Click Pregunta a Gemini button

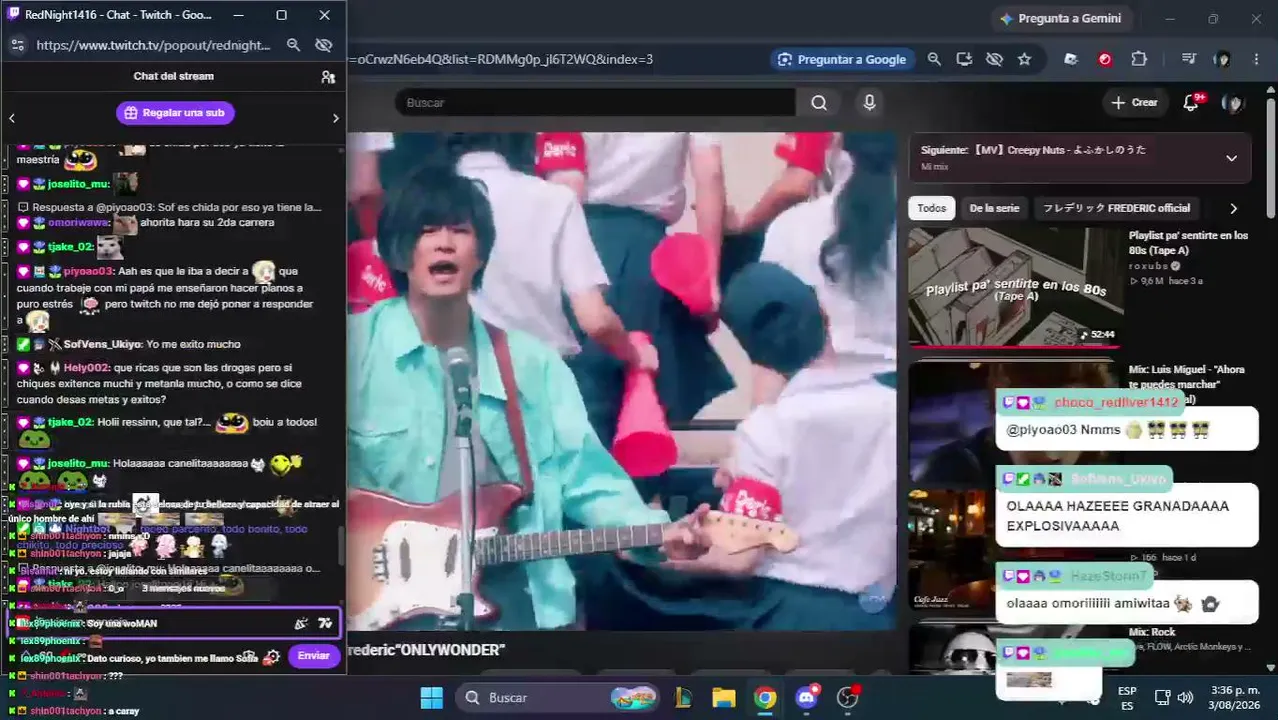coord(1060,18)
